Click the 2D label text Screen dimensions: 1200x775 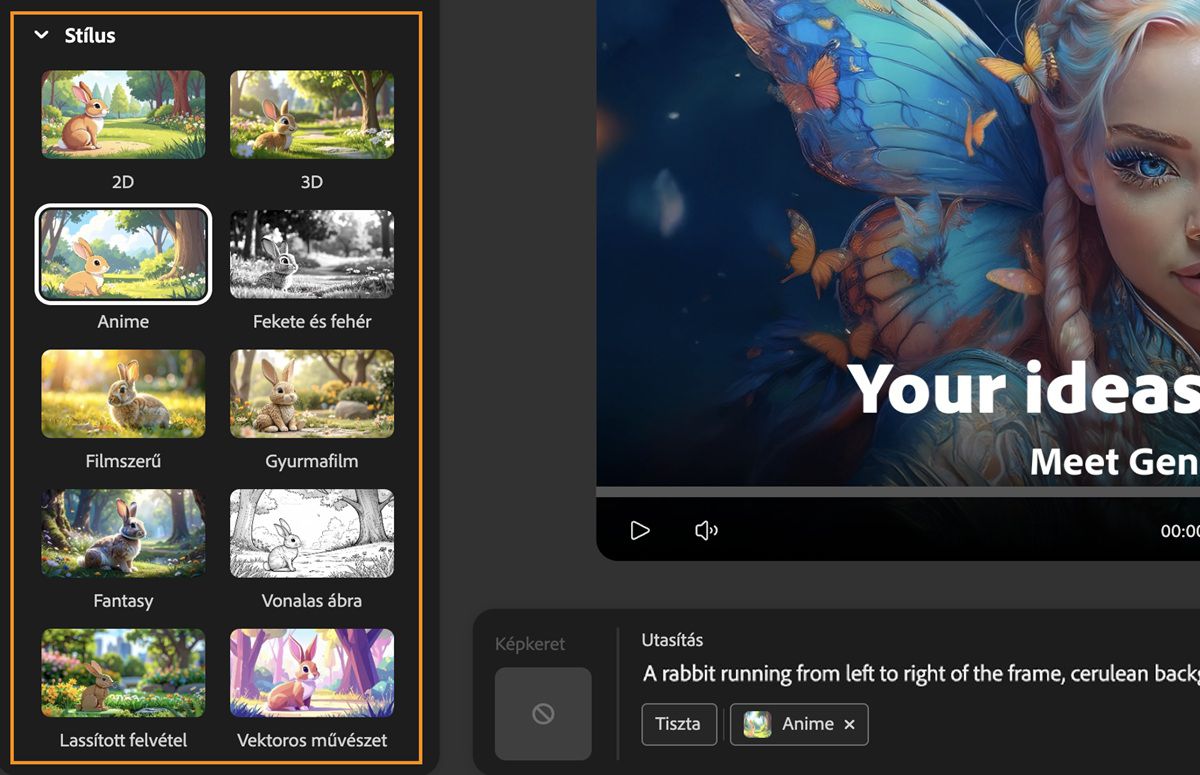point(123,182)
